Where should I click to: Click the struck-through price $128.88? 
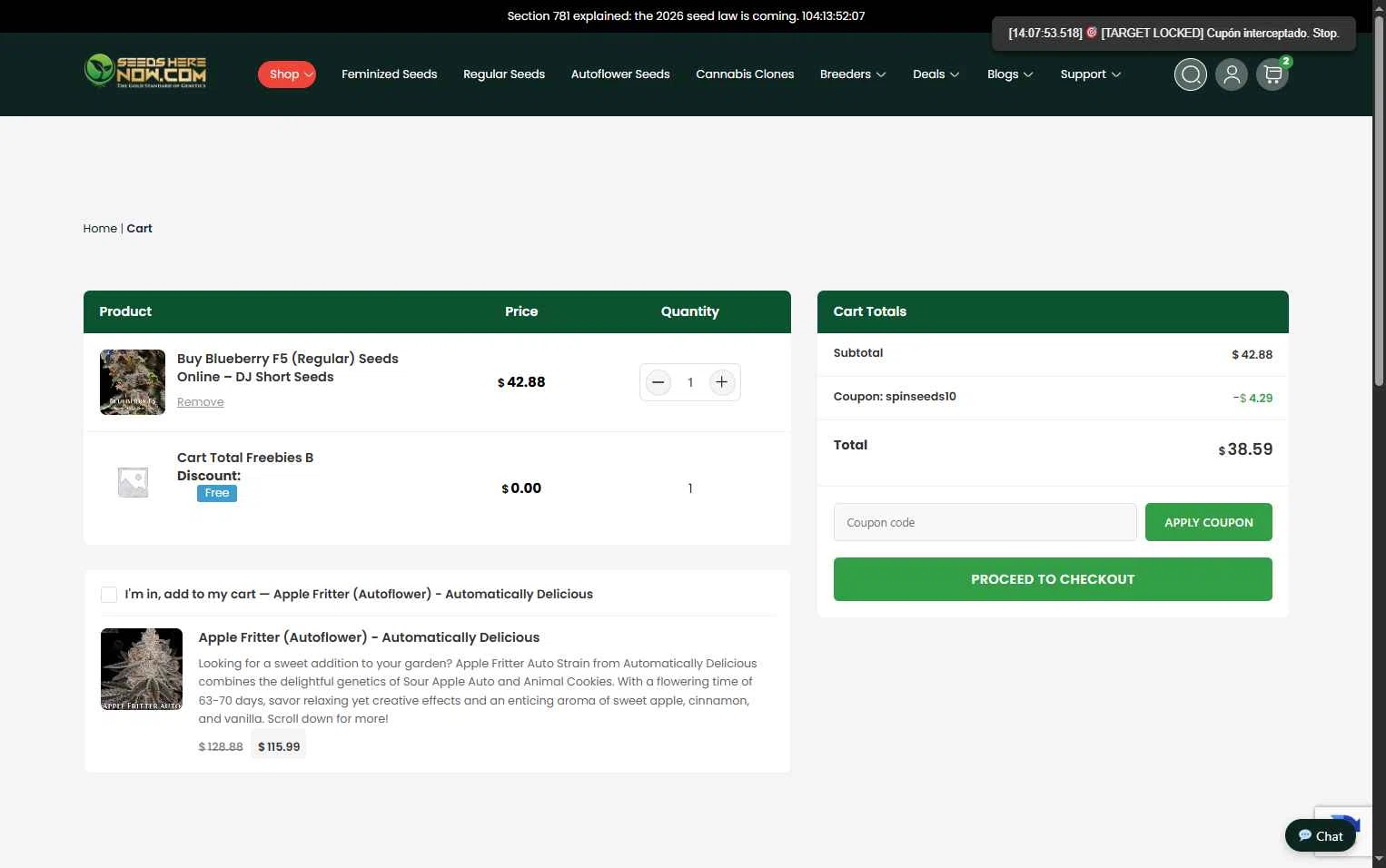click(x=221, y=746)
